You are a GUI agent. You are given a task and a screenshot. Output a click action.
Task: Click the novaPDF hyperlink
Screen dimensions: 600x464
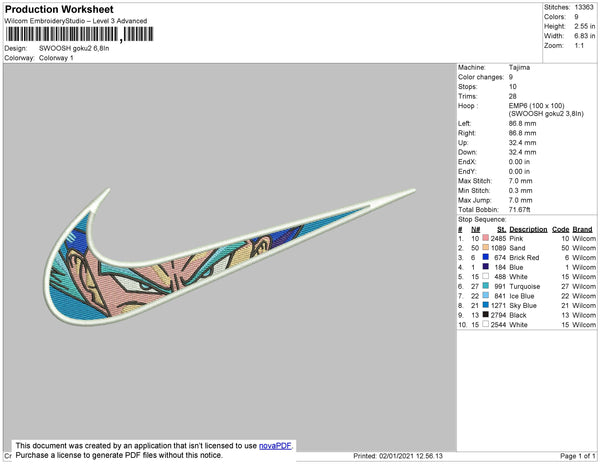[275, 446]
